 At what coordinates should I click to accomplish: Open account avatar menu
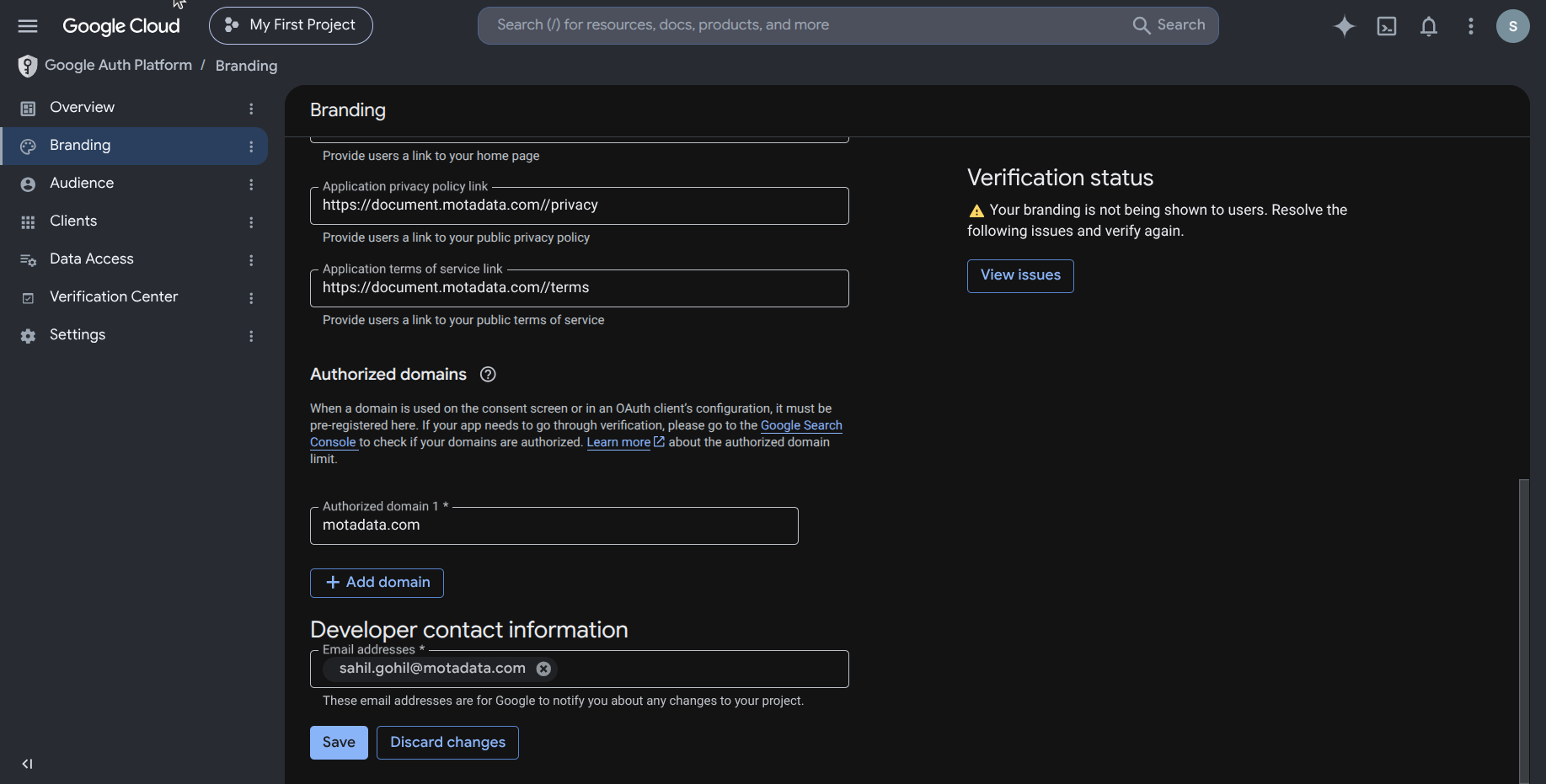1513,26
